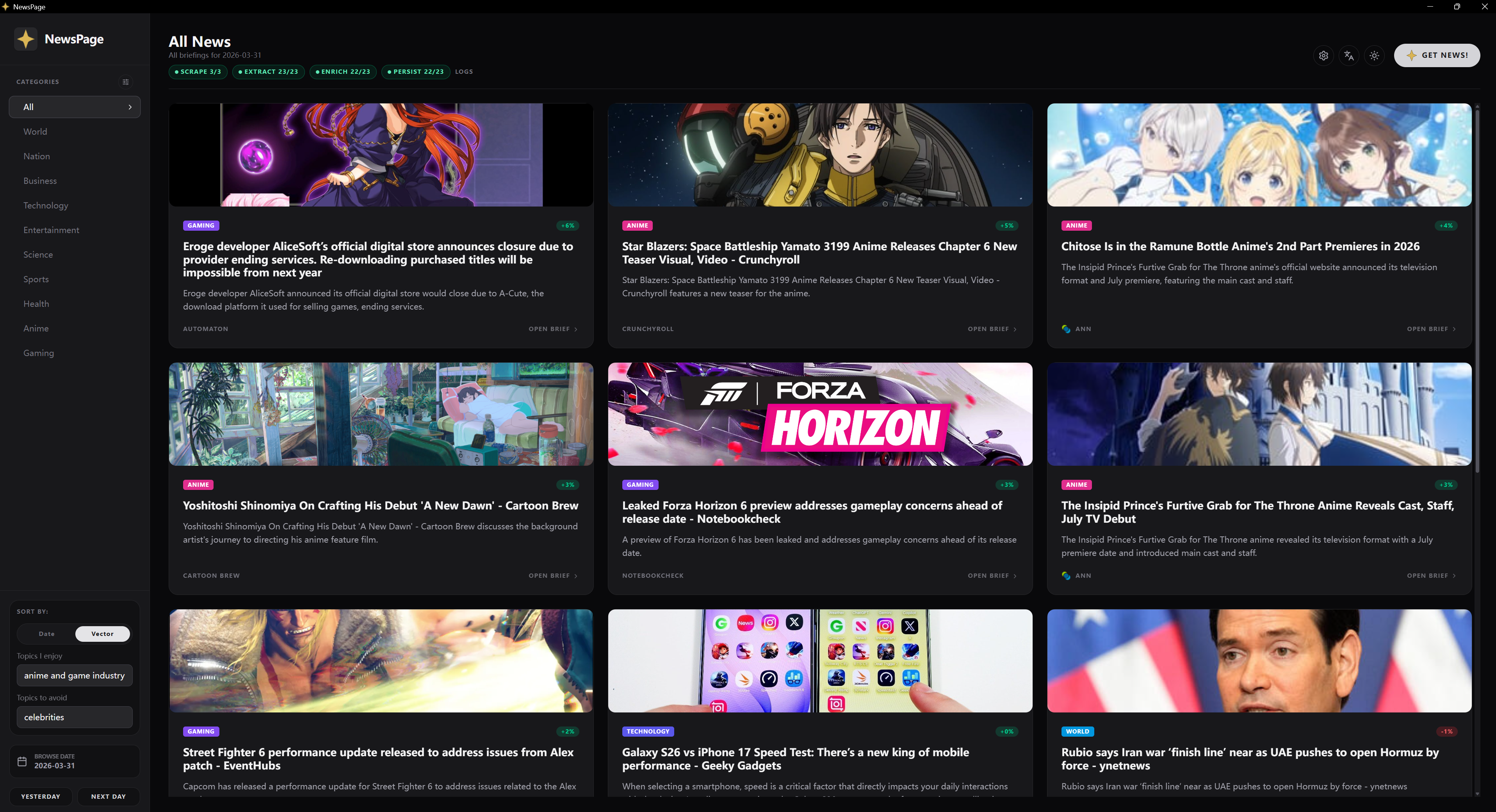This screenshot has height=812, width=1496.
Task: Click the GET NEWS! button
Action: pyautogui.click(x=1437, y=55)
